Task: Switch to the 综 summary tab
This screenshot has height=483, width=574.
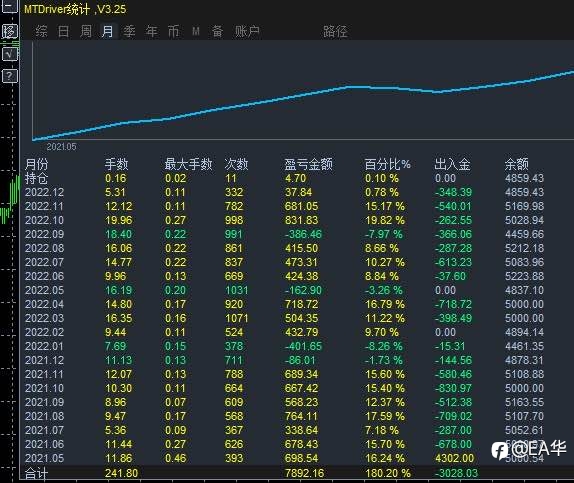Action: click(x=41, y=31)
